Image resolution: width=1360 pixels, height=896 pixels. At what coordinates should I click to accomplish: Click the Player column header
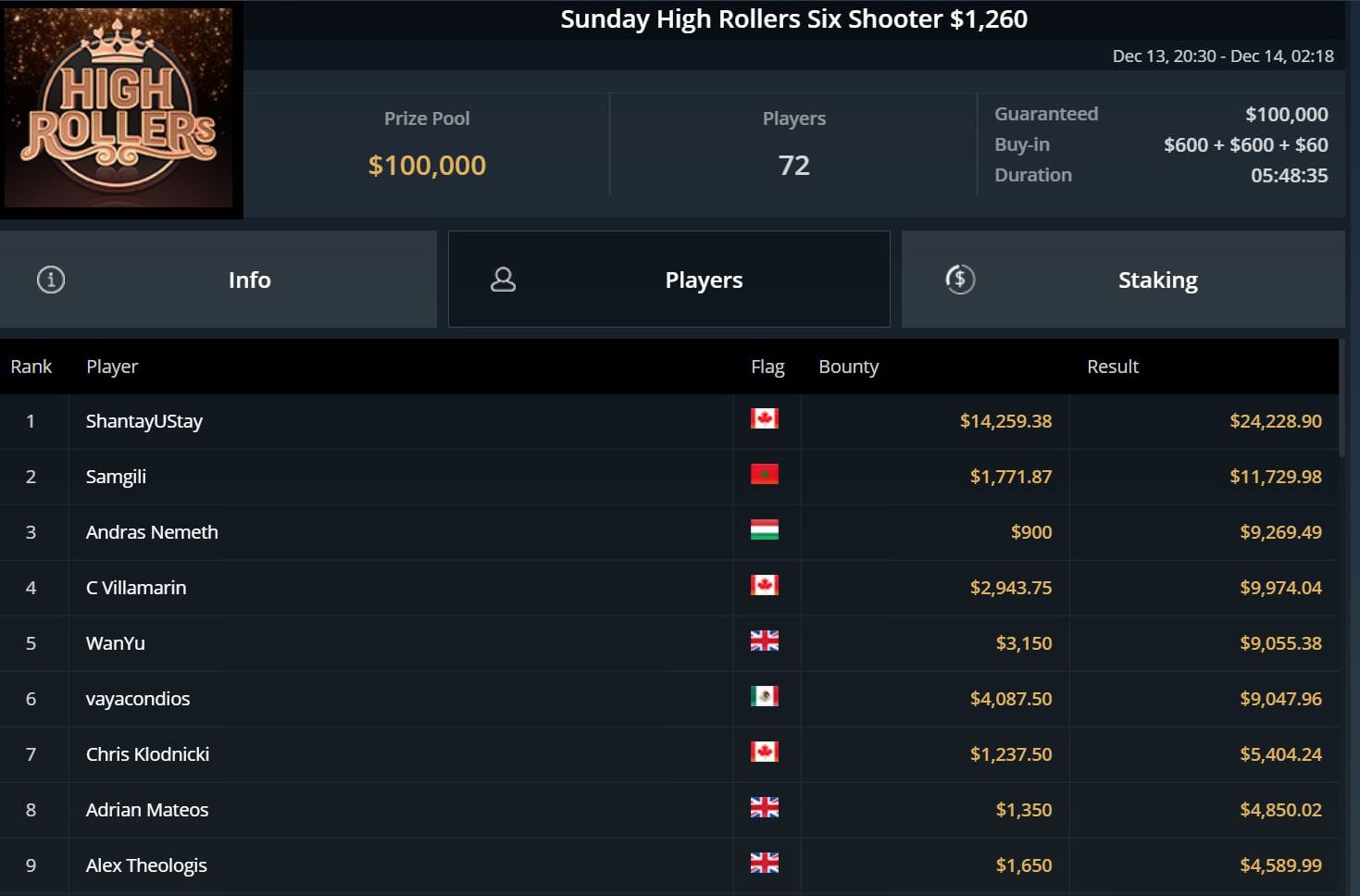(x=112, y=367)
